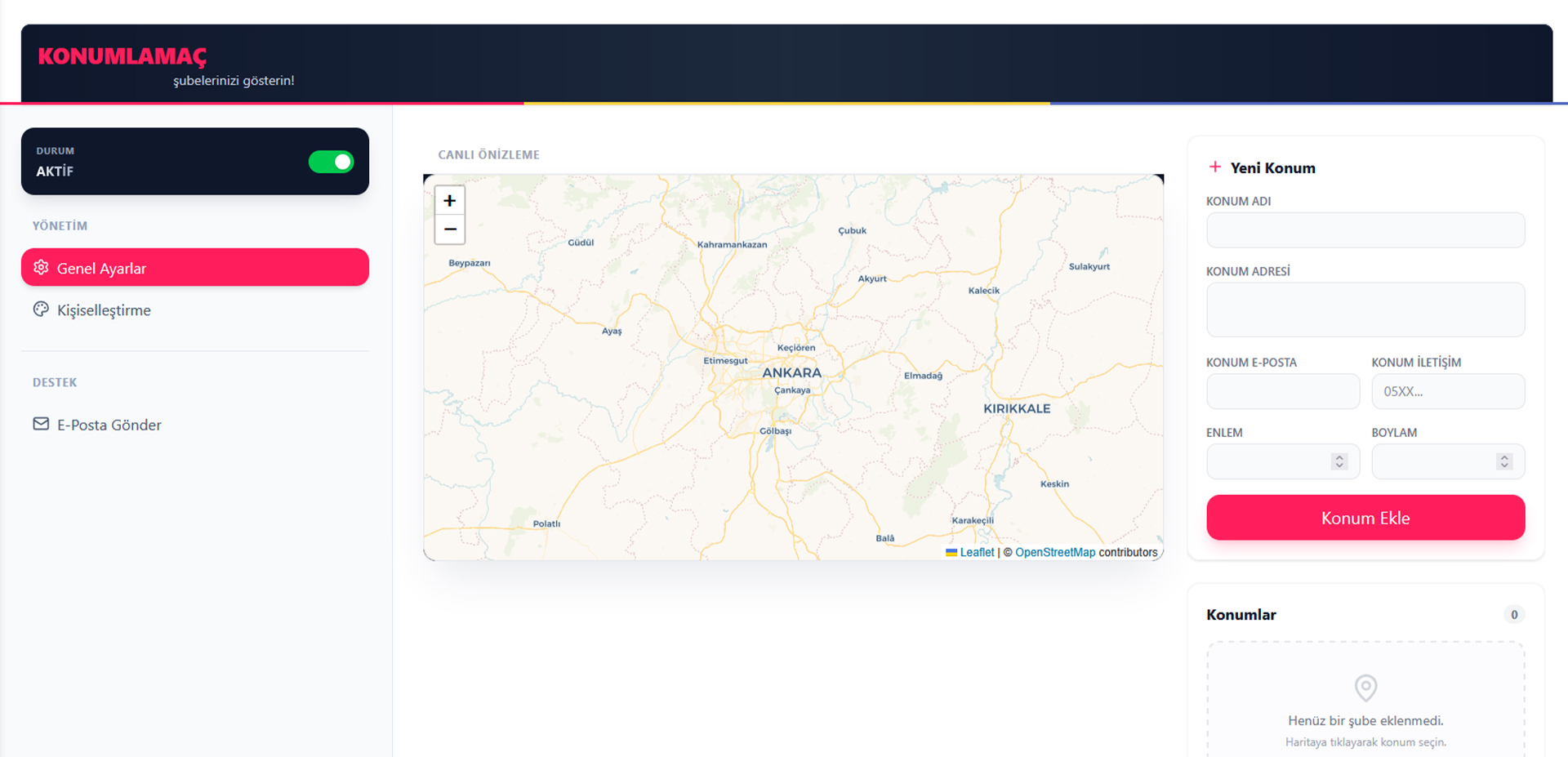Viewport: 1568px width, 757px height.
Task: Focus the Konum Adı input field
Action: click(1365, 230)
